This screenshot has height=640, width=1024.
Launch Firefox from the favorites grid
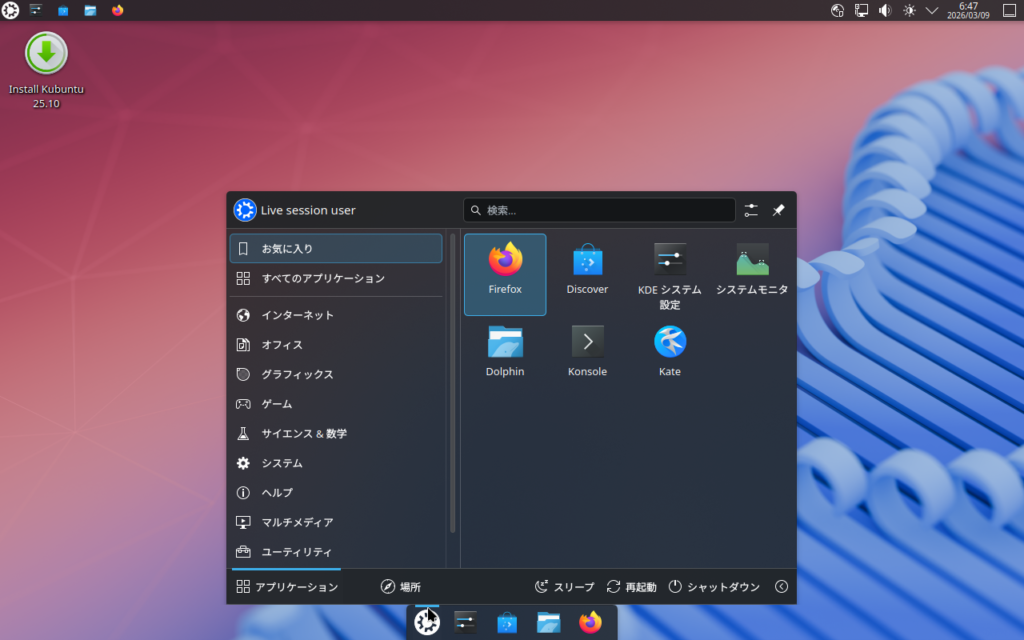tap(505, 272)
